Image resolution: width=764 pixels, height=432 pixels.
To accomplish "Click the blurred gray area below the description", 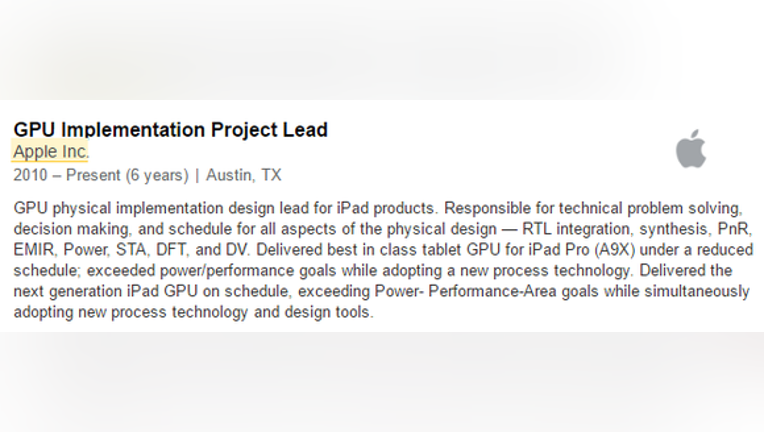I will point(382,382).
